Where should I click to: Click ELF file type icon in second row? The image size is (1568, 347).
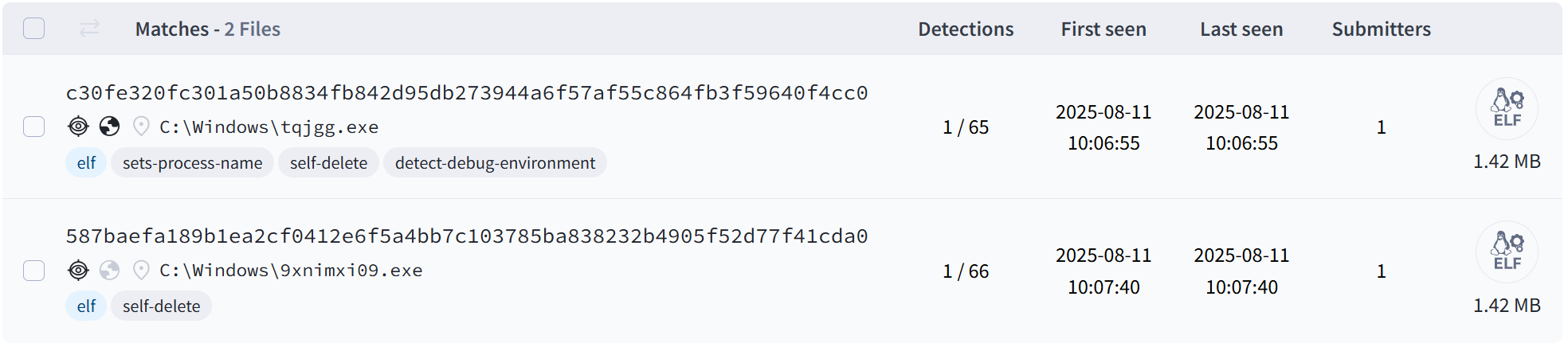pos(1507,251)
